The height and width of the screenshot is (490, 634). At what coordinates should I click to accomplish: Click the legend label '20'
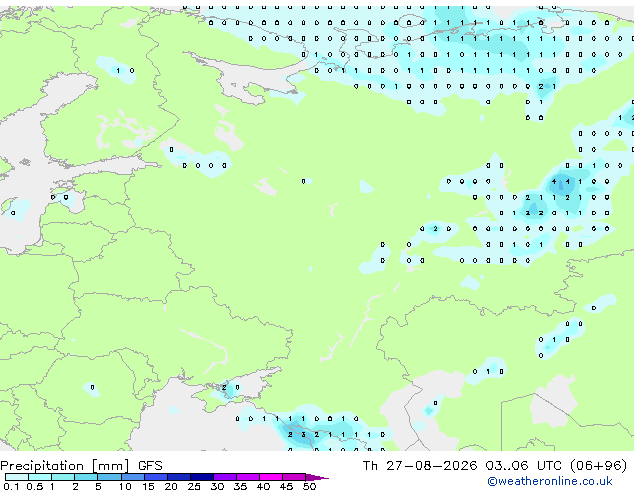tap(171, 486)
